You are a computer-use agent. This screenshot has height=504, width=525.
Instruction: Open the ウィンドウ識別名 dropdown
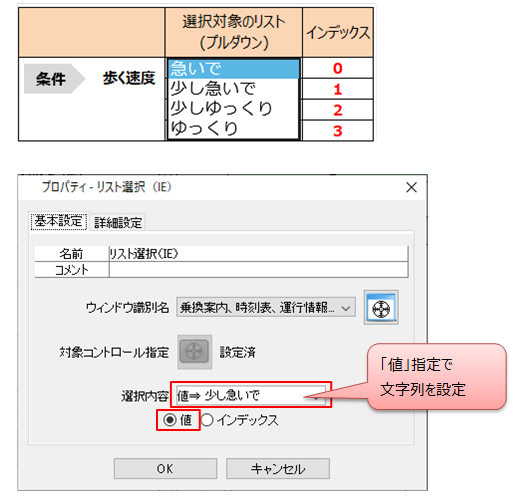pos(266,307)
